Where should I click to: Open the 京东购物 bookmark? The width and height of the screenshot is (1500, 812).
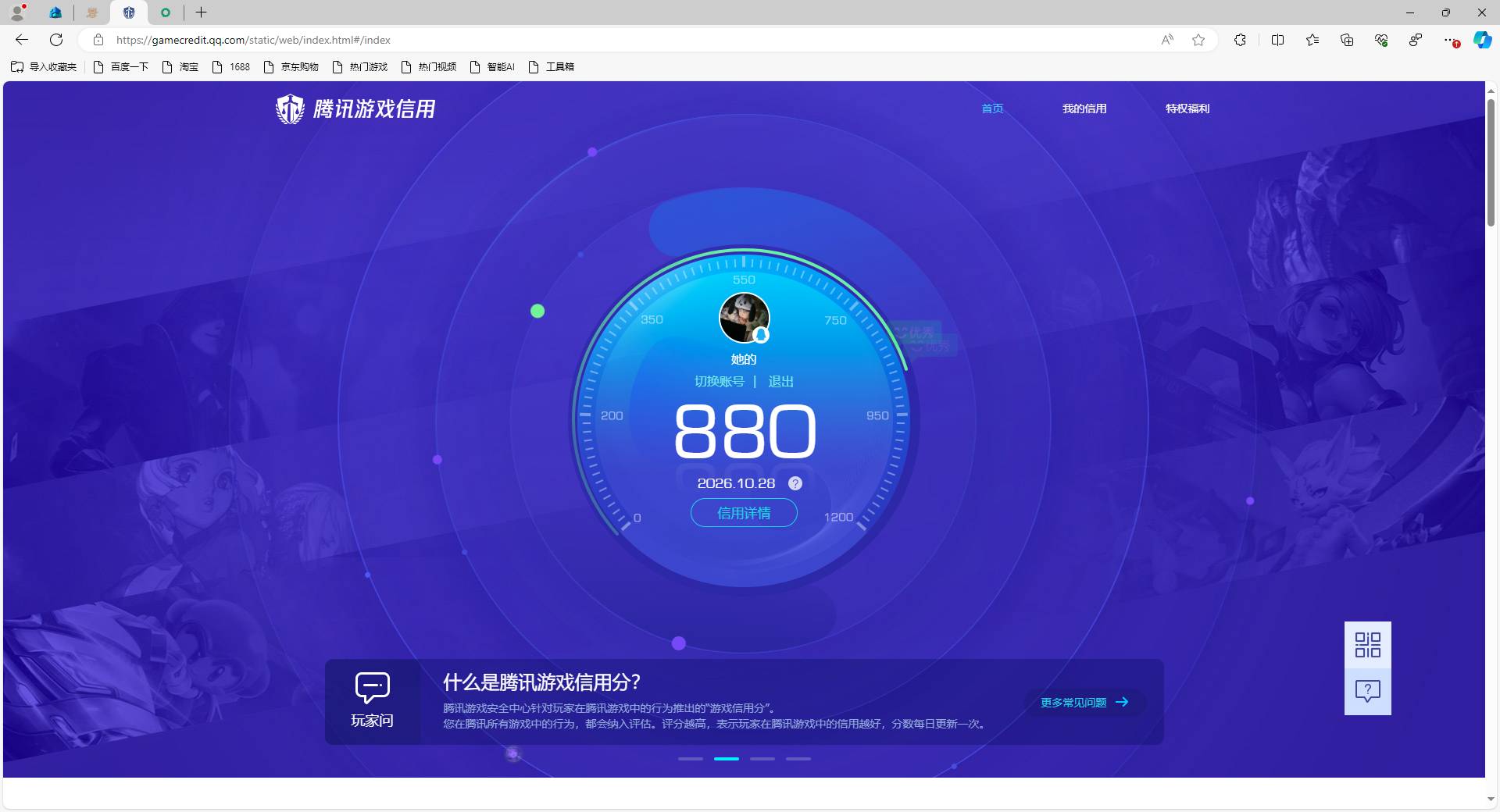click(x=291, y=67)
